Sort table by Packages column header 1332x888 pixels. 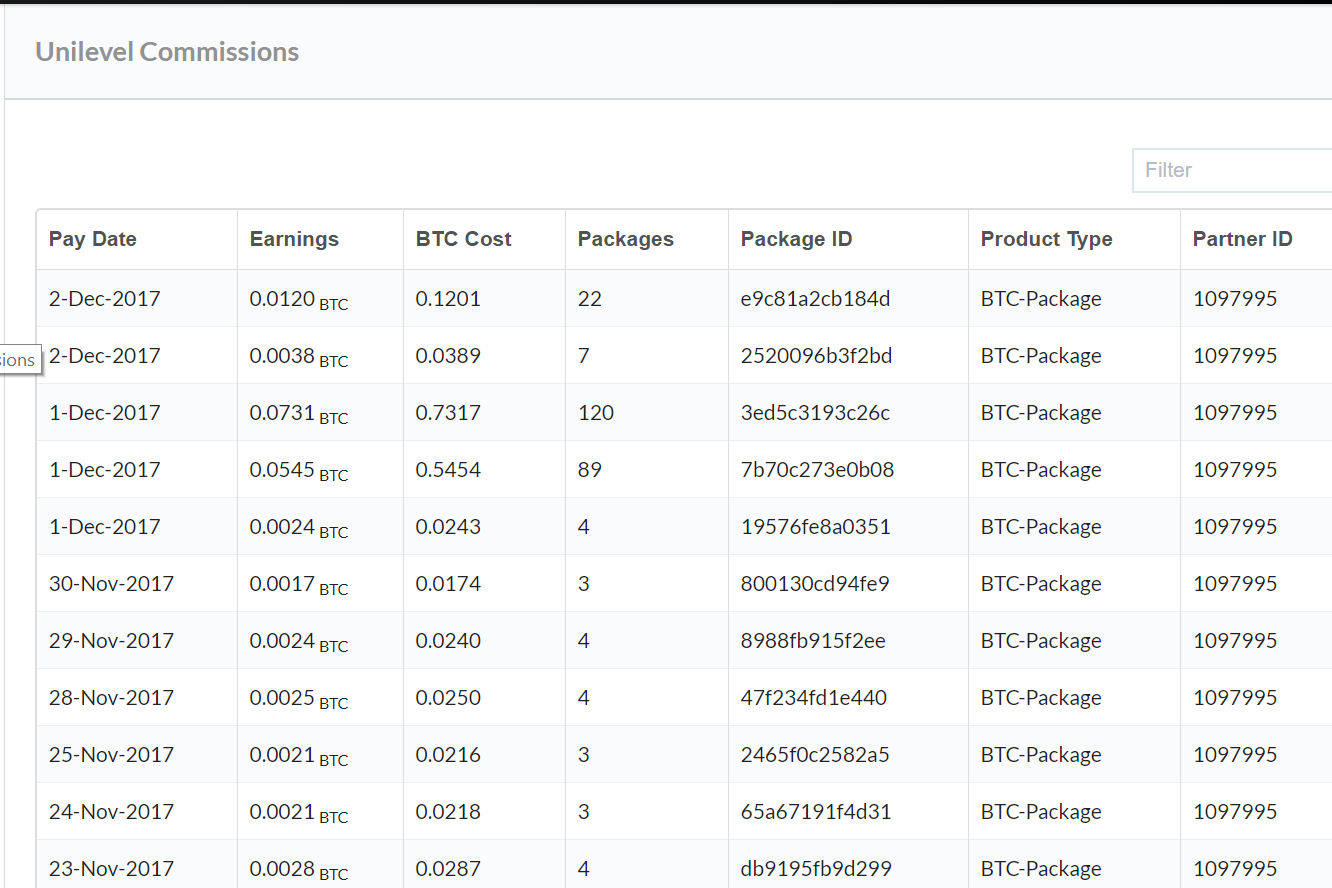(x=626, y=239)
